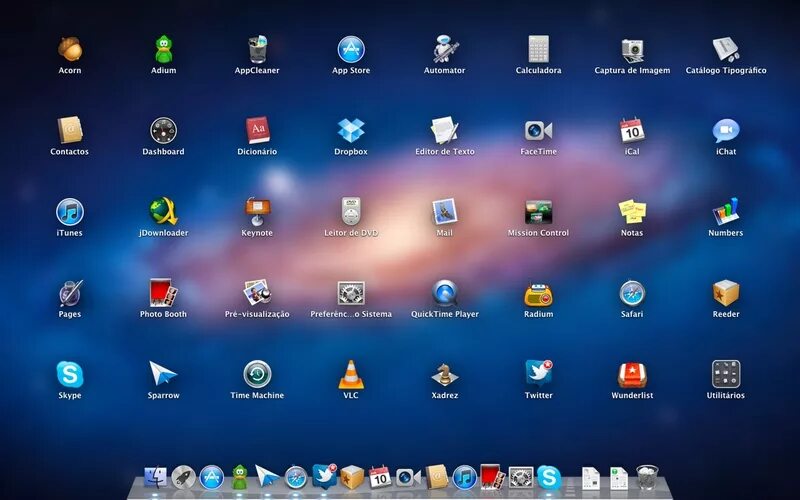Open Twitter in the Launchpad grid
This screenshot has height=500, width=800.
(x=539, y=373)
